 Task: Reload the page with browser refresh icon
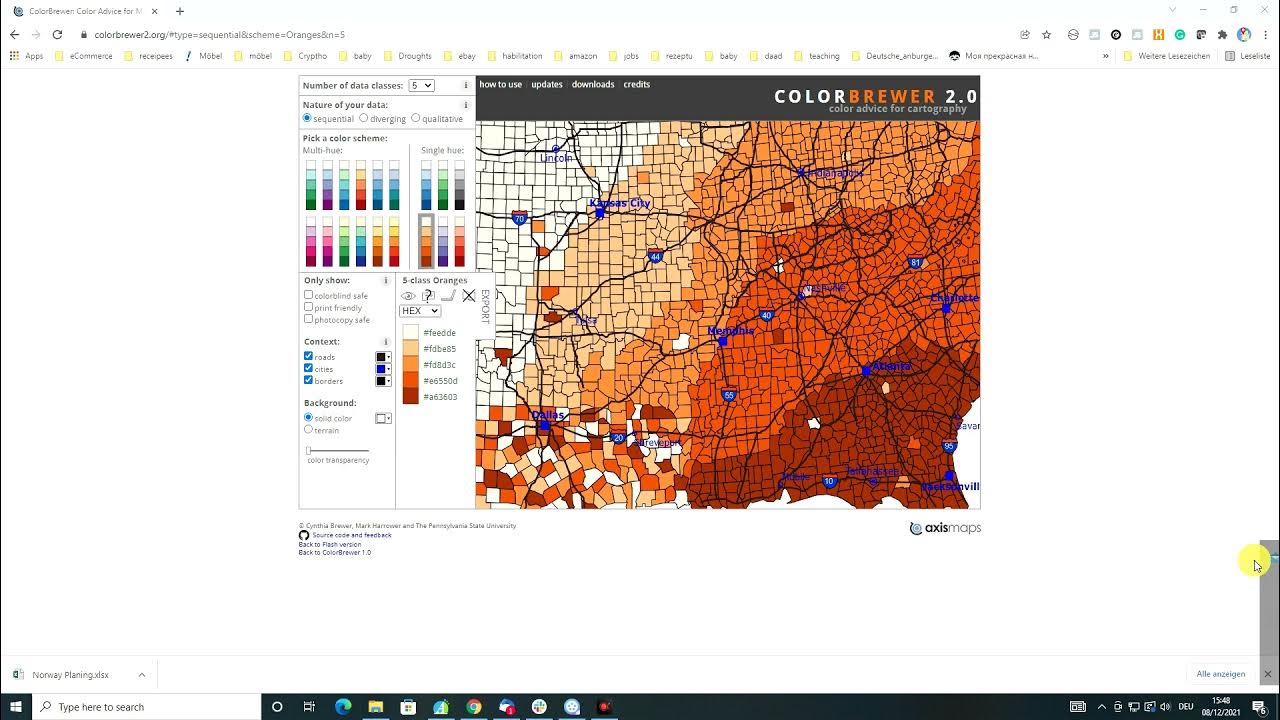point(57,34)
